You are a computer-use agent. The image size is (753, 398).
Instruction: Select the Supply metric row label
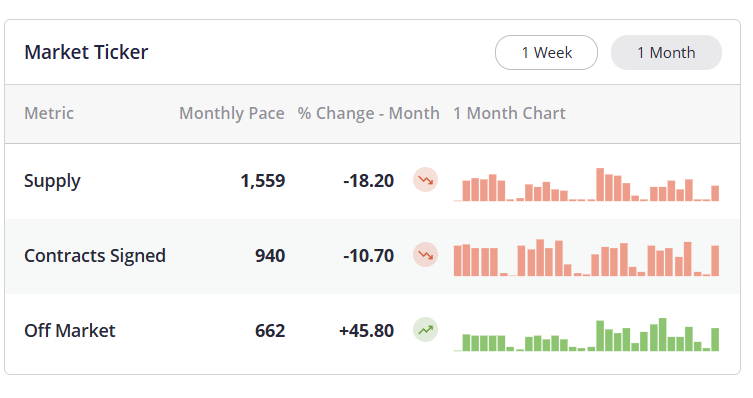pyautogui.click(x=52, y=181)
